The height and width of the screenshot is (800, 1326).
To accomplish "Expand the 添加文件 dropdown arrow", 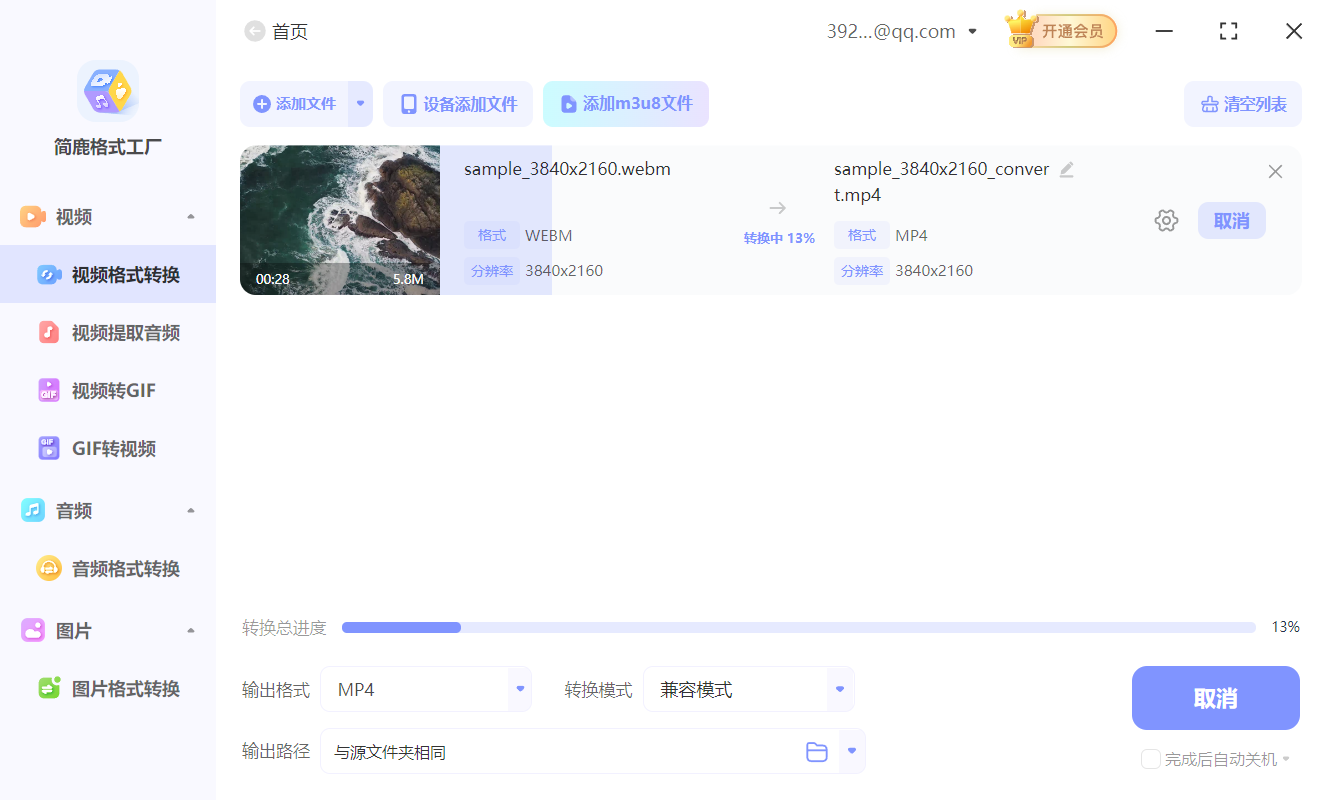I will point(360,104).
